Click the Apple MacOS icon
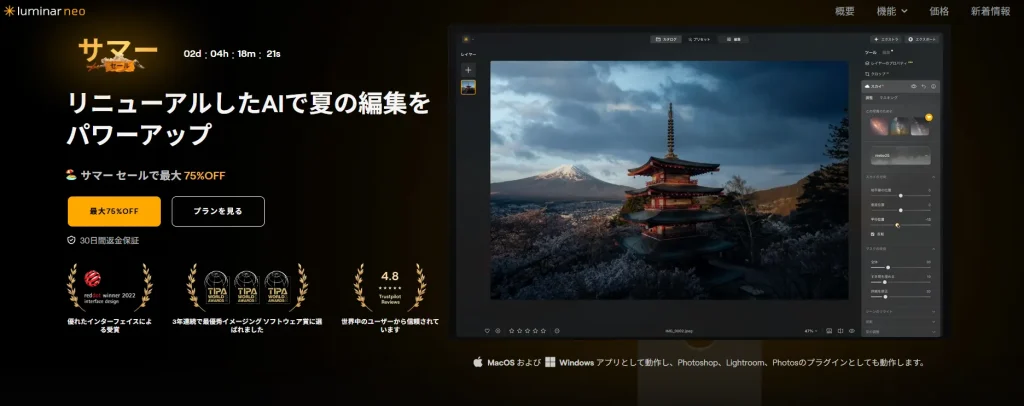This screenshot has width=1024, height=406. tap(477, 362)
